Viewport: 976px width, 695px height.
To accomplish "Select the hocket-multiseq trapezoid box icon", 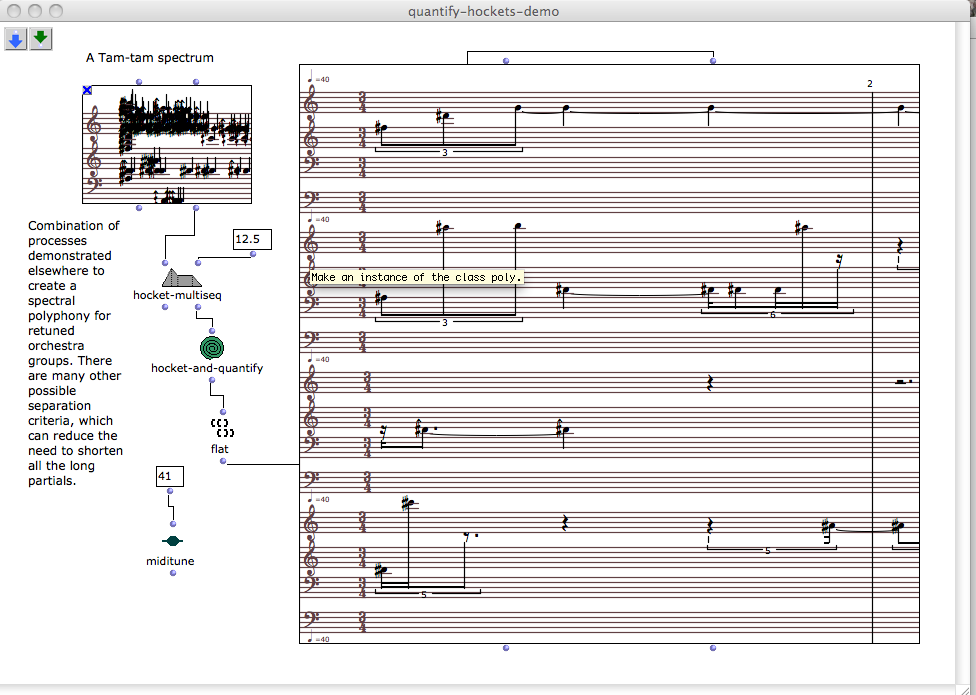I will (x=183, y=277).
